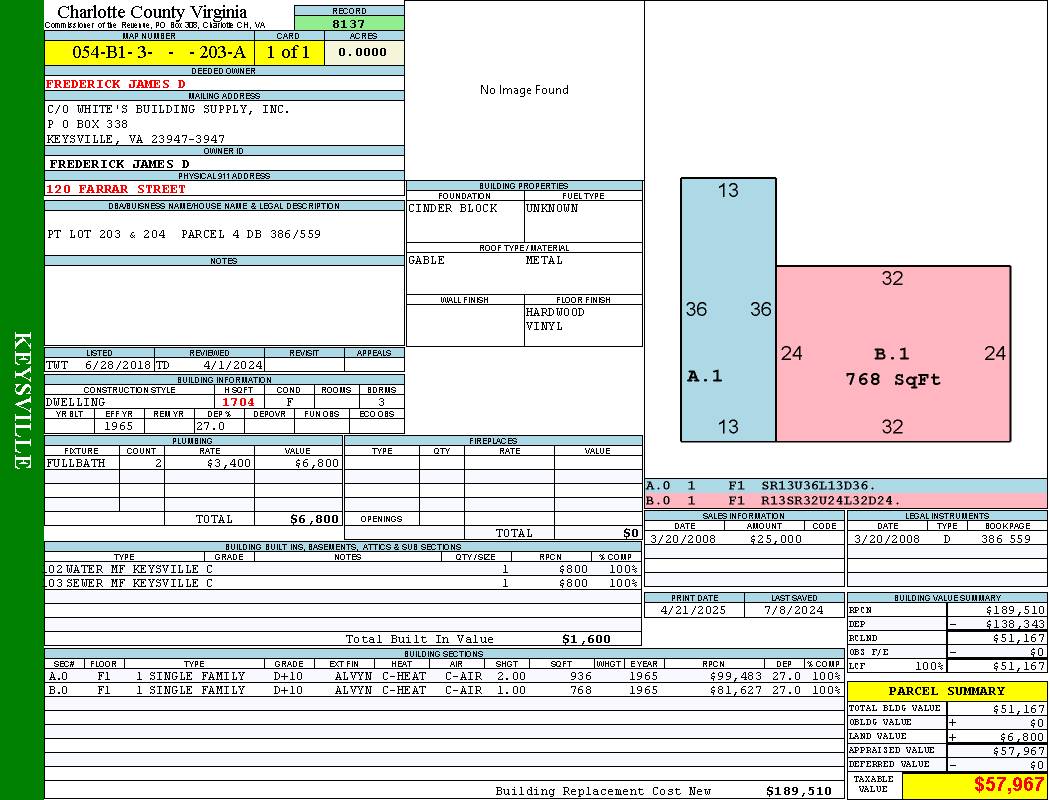This screenshot has width=1050, height=800.
Task: Click the green KEYSVILLE sidebar label
Action: coord(22,400)
